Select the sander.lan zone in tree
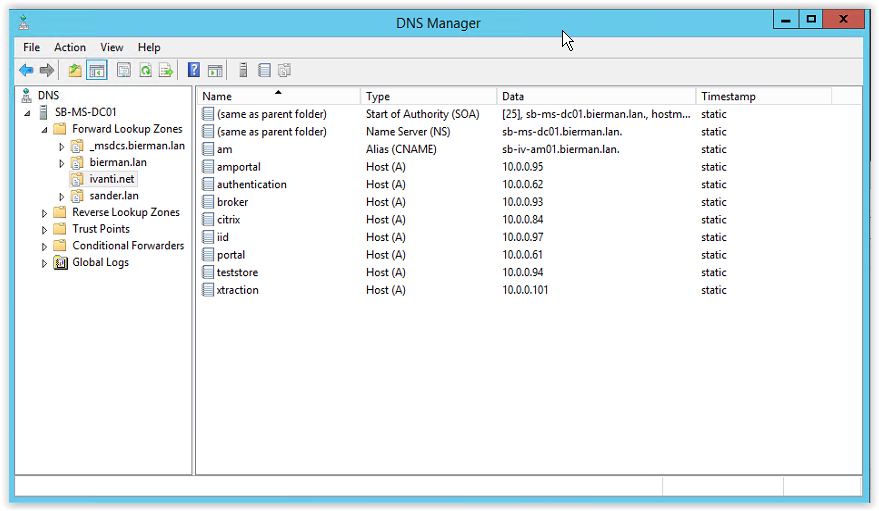879x511 pixels. pos(114,196)
